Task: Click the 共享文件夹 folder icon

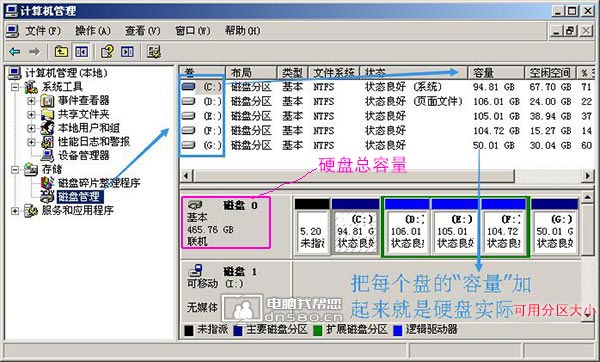Action: (x=47, y=114)
